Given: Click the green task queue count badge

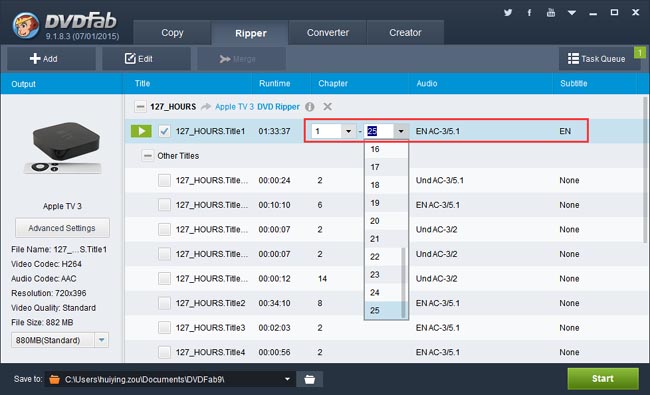Looking at the screenshot, I should click(x=640, y=53).
